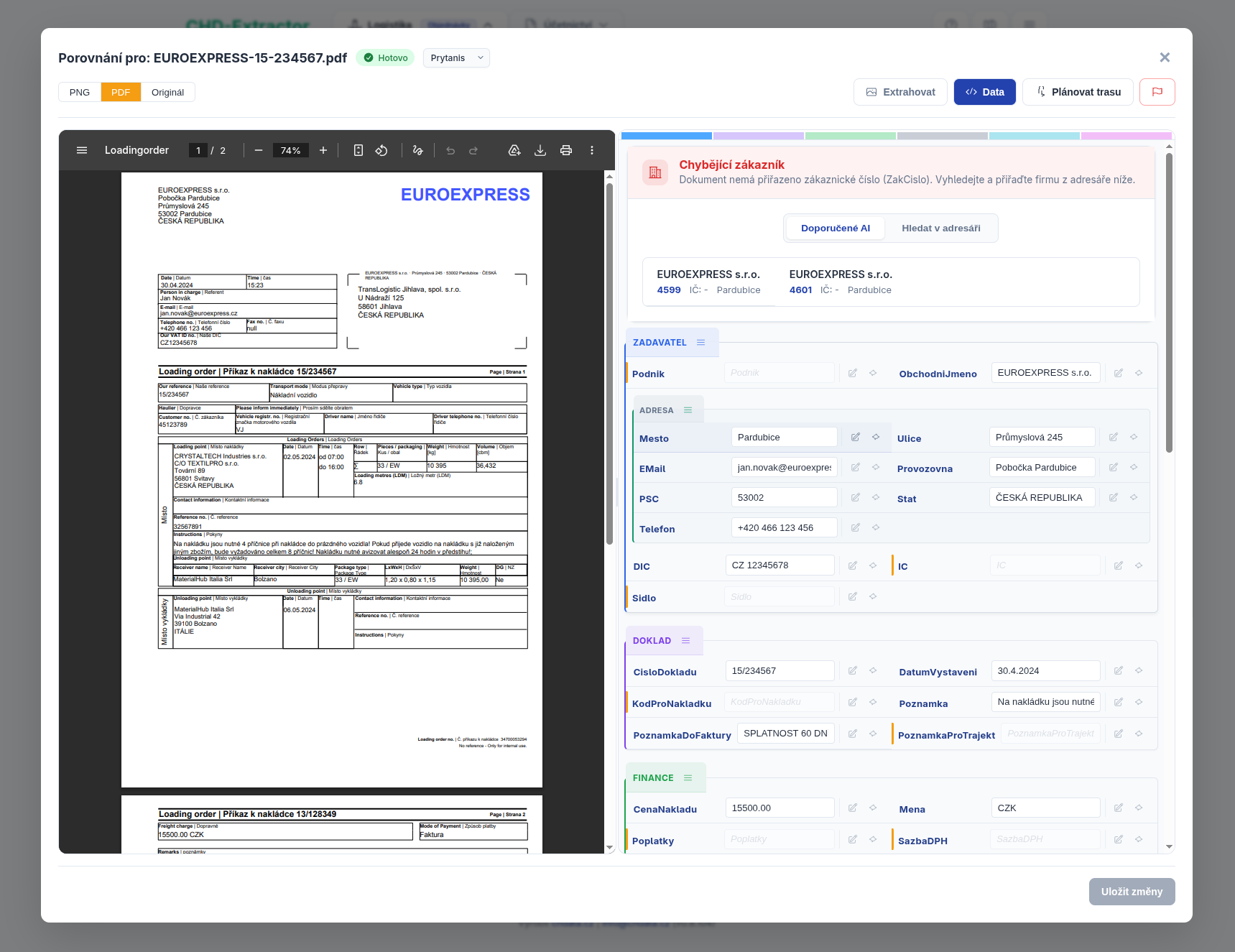Click diamond icon next to Stat field
This screenshot has height=952, width=1235.
click(1134, 497)
